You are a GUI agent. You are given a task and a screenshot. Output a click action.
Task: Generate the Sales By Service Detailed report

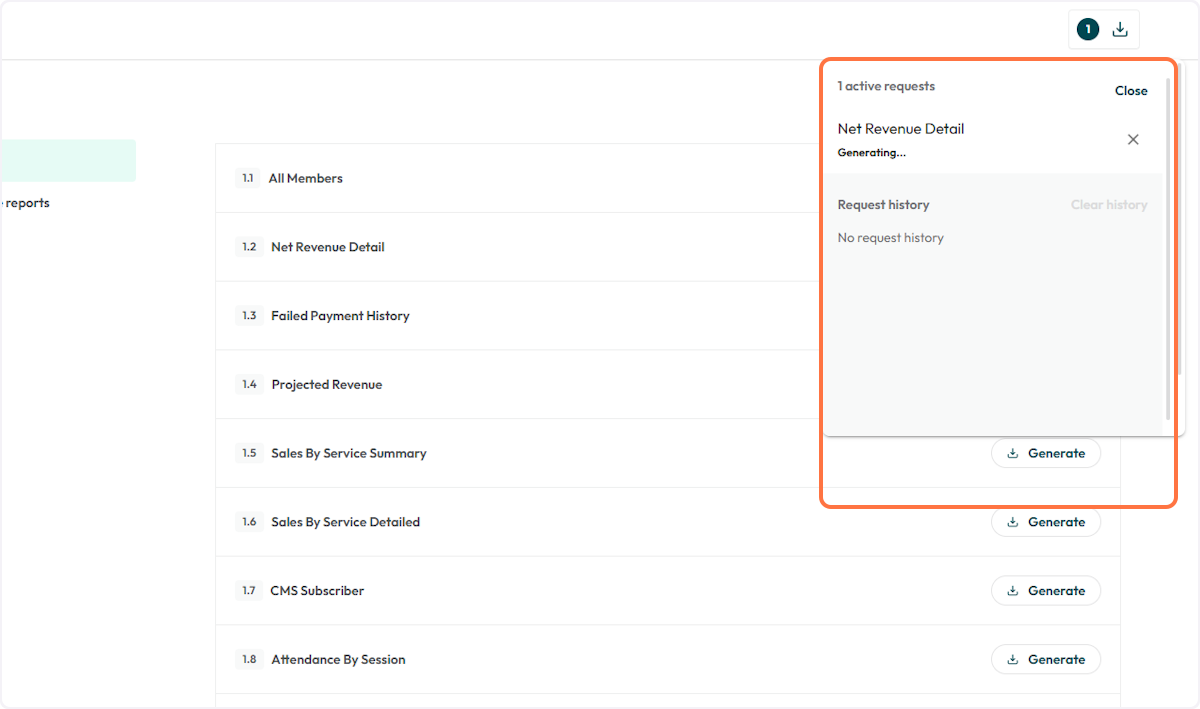click(x=1046, y=521)
